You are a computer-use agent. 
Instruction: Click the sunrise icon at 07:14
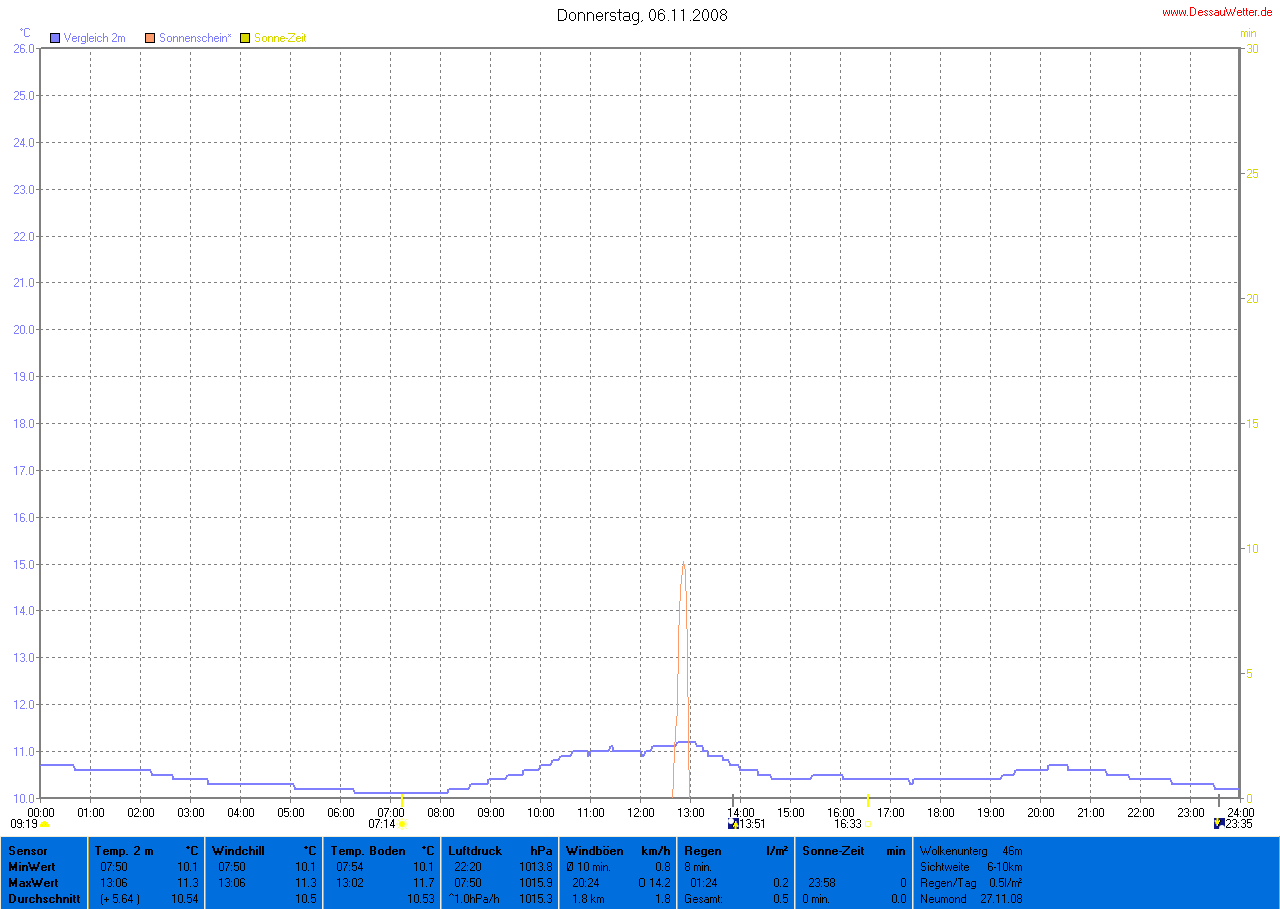point(402,824)
